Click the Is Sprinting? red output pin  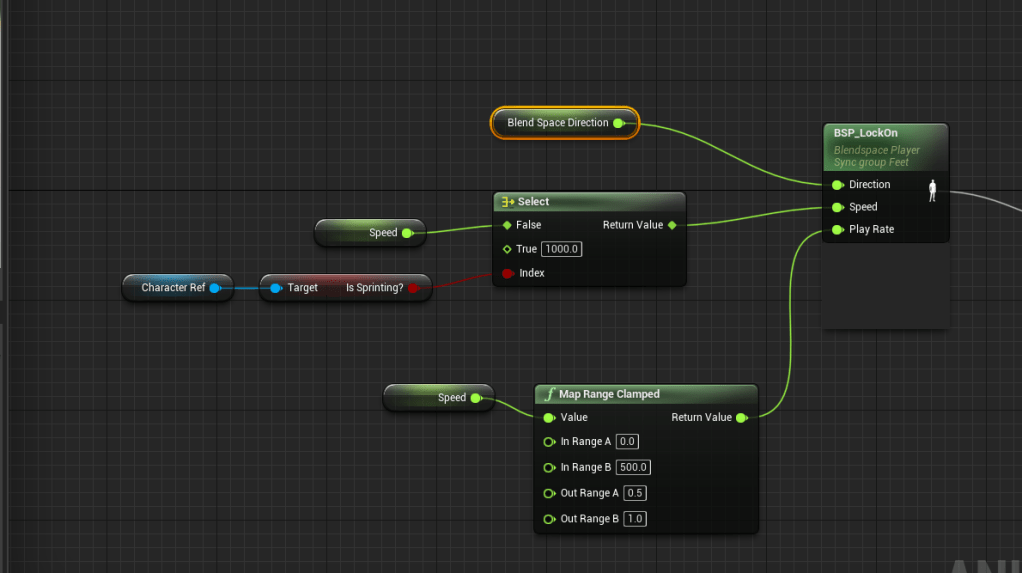[x=414, y=288]
